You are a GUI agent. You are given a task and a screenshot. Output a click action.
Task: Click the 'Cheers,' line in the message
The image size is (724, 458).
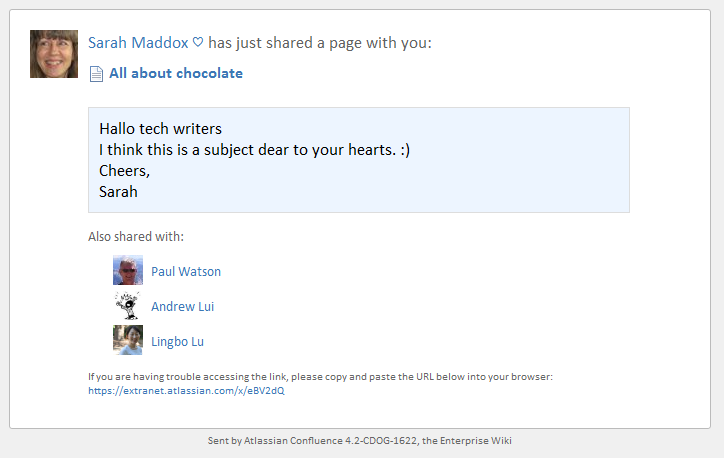point(125,171)
